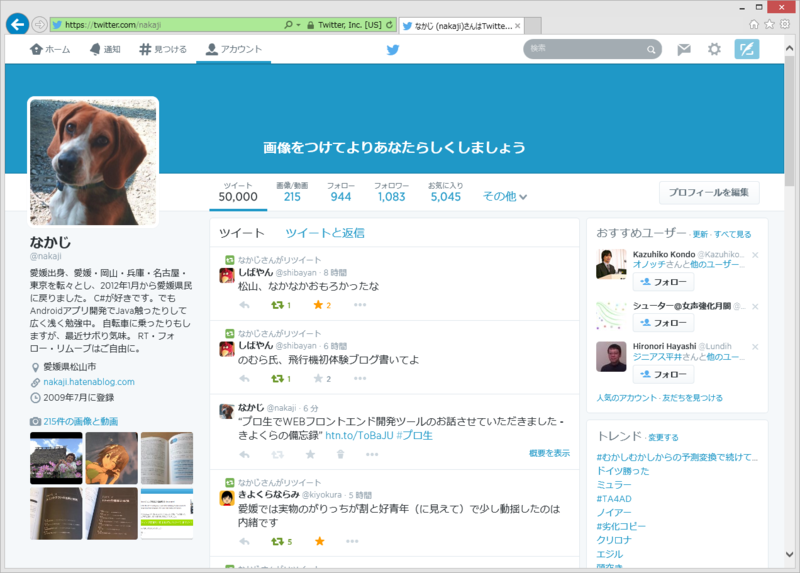800x573 pixels.
Task: Click the search magnifier icon
Action: point(651,49)
